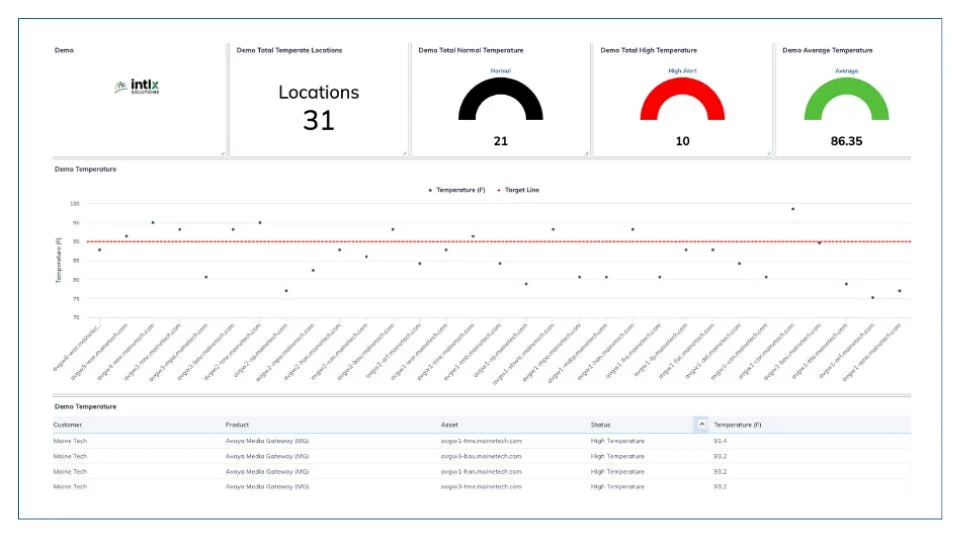Toggle the Target Line series in chart legend
Screen dimensions: 960x537
[x=518, y=190]
